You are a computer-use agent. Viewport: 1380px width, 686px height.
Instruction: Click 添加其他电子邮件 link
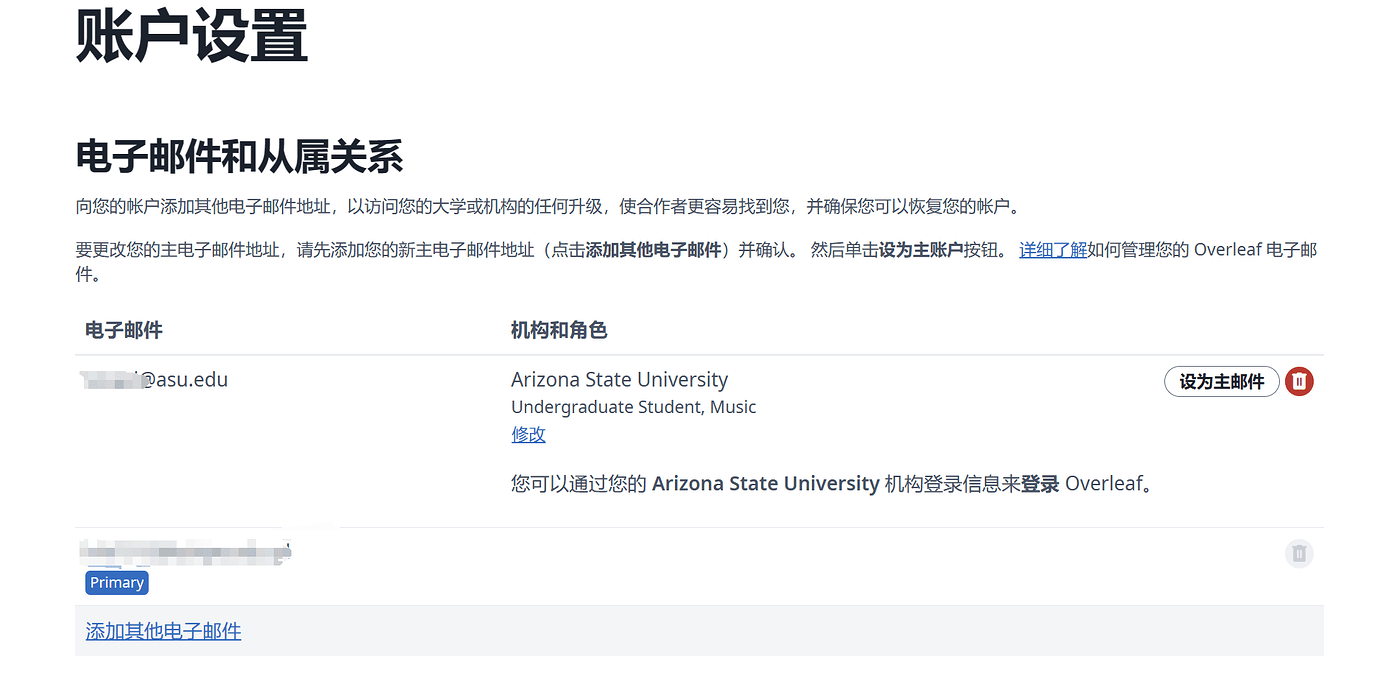(x=163, y=631)
